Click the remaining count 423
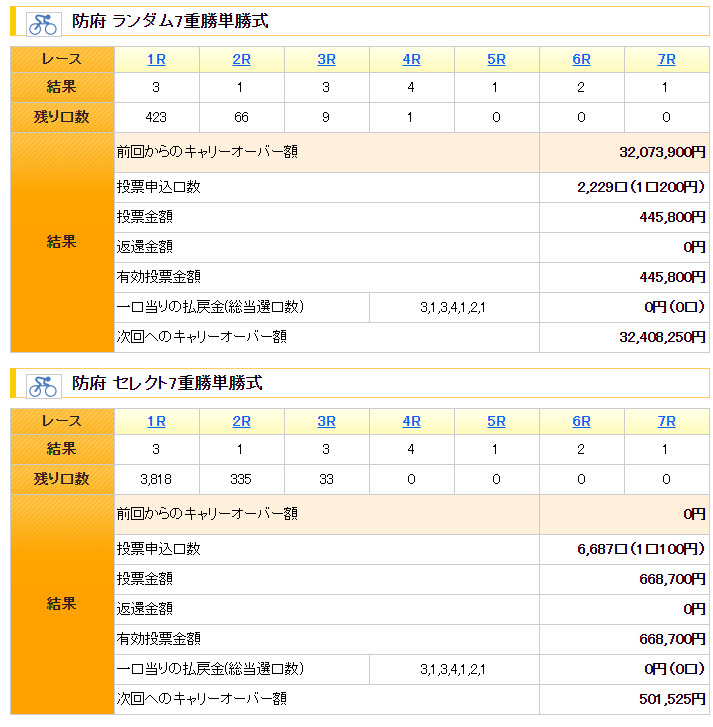 point(156,117)
